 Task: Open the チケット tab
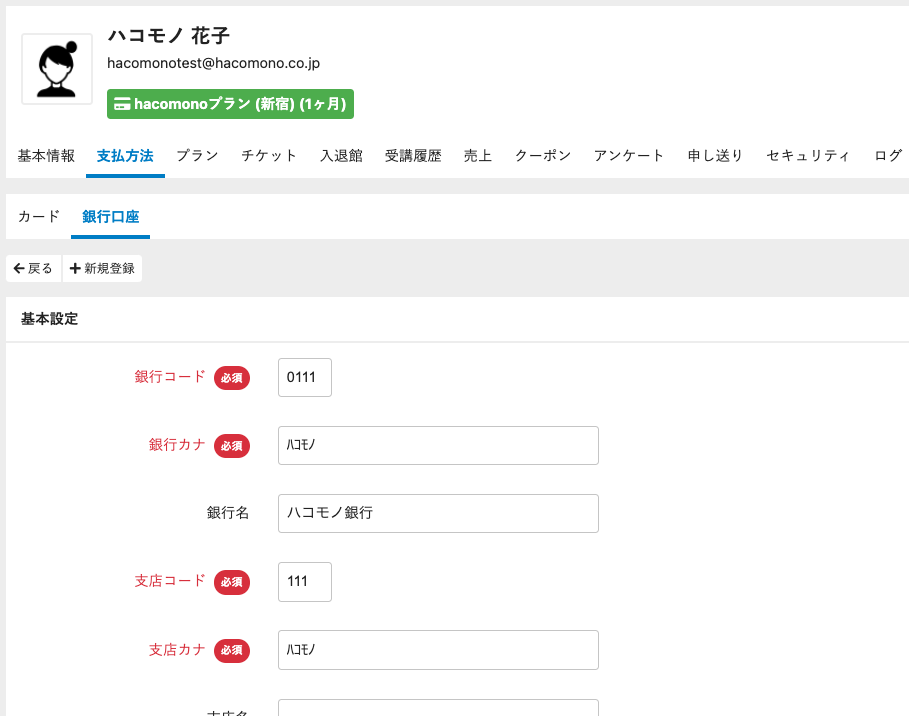[269, 156]
